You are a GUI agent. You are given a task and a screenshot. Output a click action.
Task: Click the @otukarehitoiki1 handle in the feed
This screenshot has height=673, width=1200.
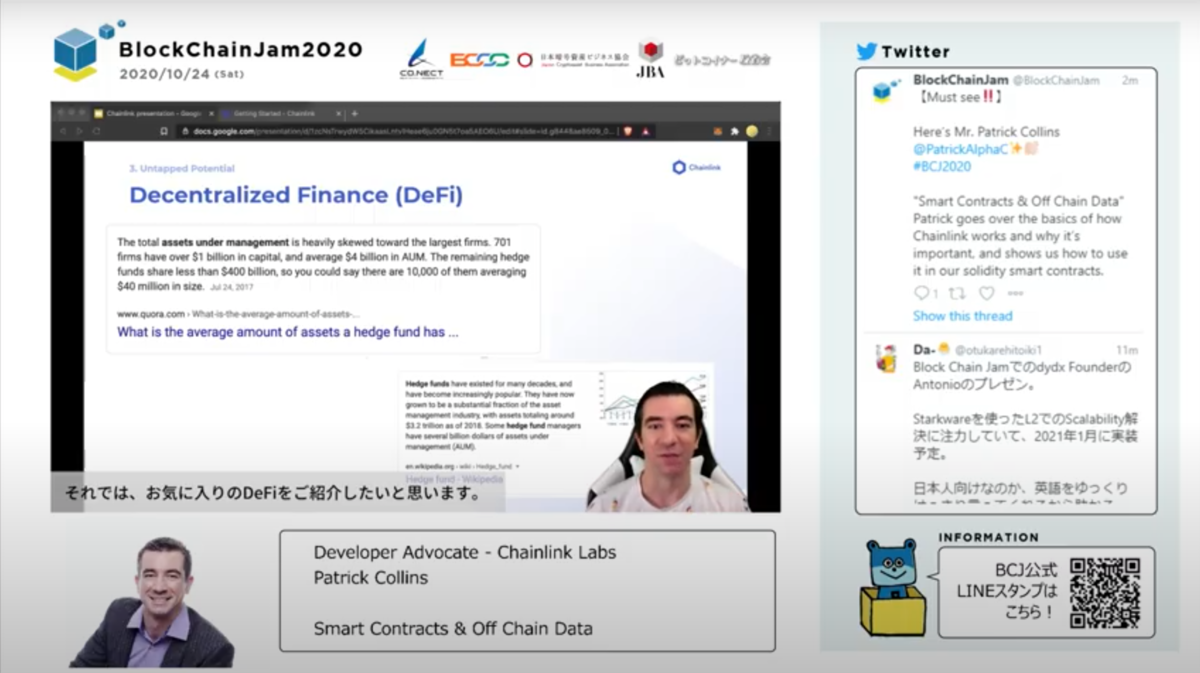tap(999, 351)
